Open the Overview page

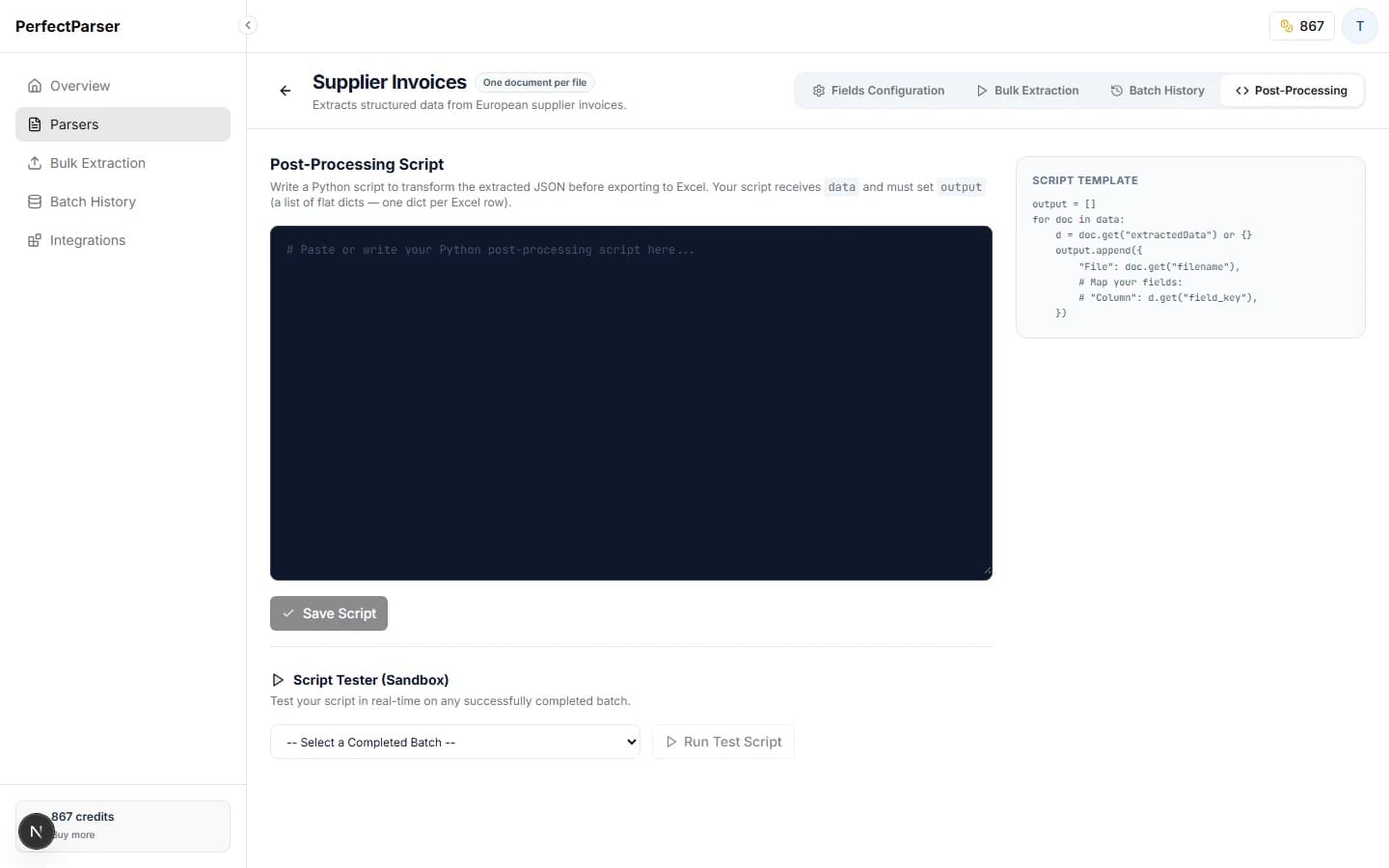(x=123, y=86)
